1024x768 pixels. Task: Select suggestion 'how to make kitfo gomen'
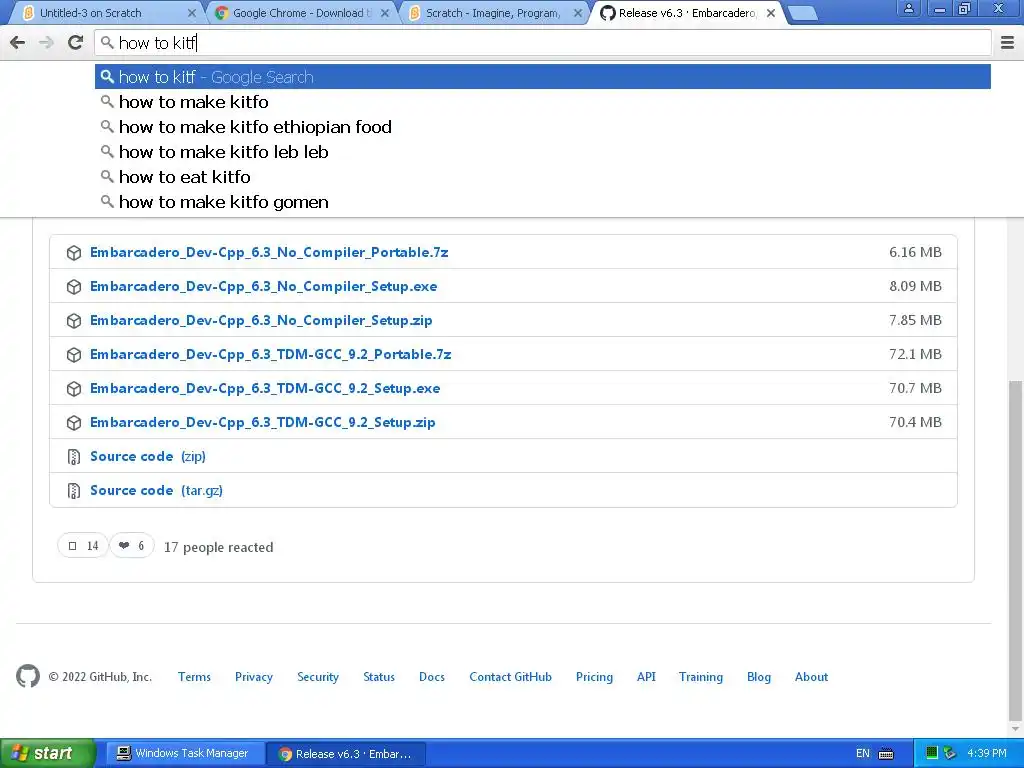pyautogui.click(x=543, y=202)
